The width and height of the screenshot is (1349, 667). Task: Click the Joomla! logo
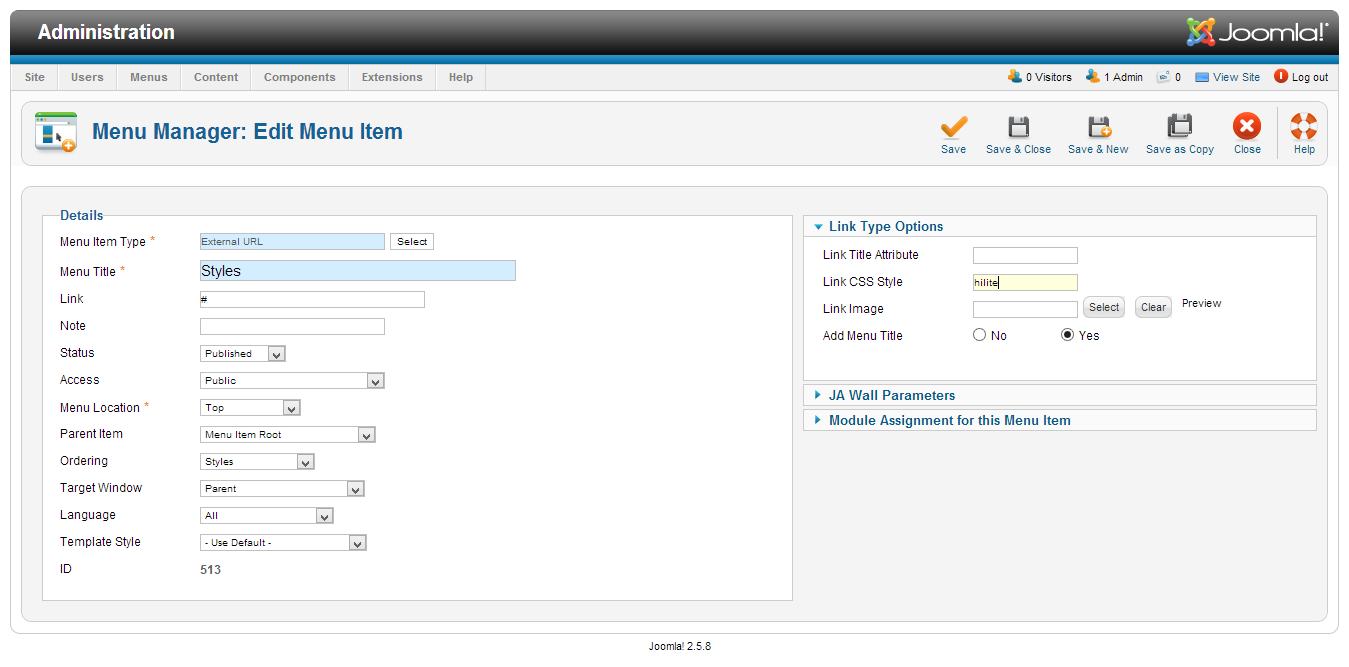[x=1257, y=32]
